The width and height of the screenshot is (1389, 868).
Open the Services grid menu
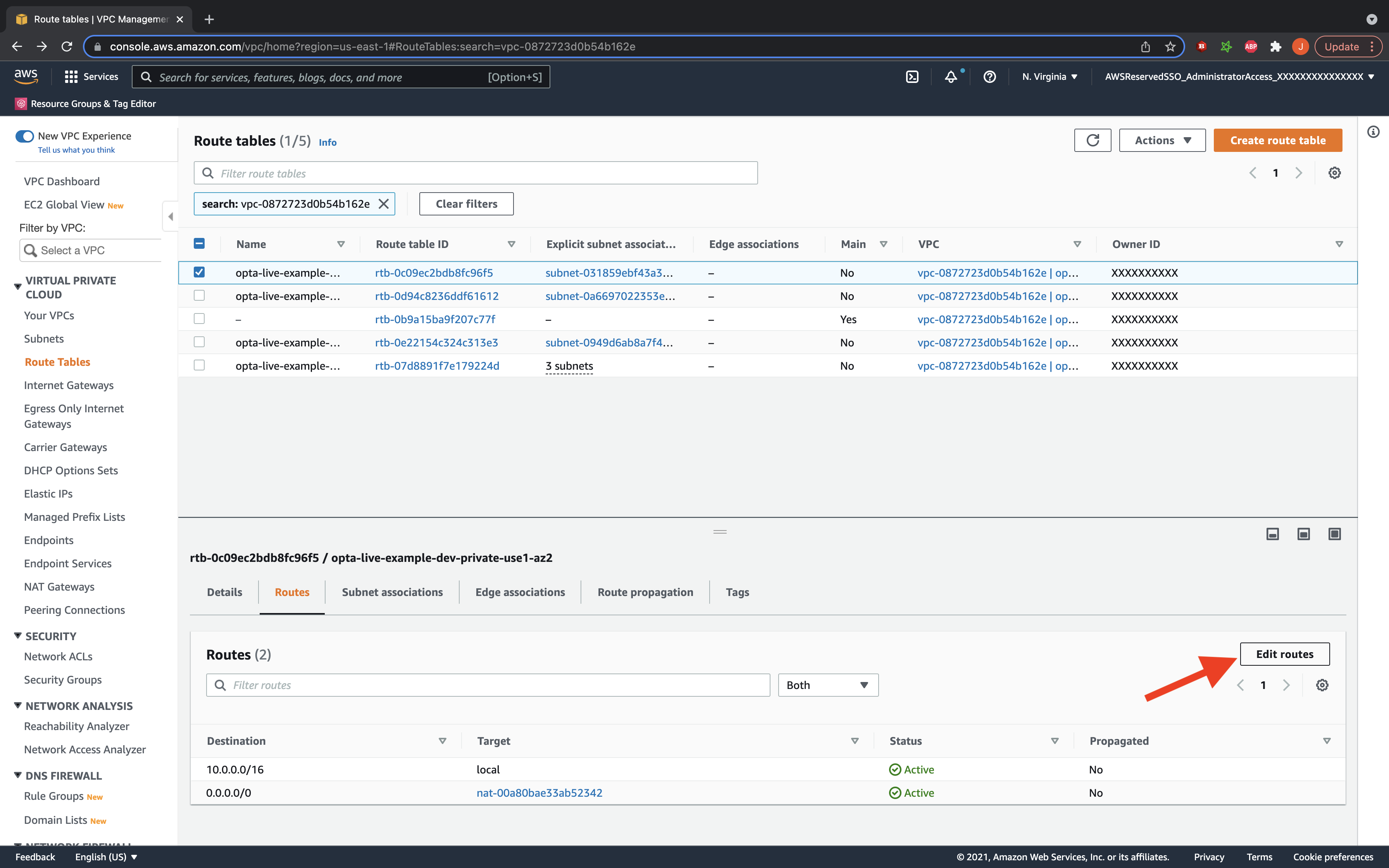pos(71,77)
